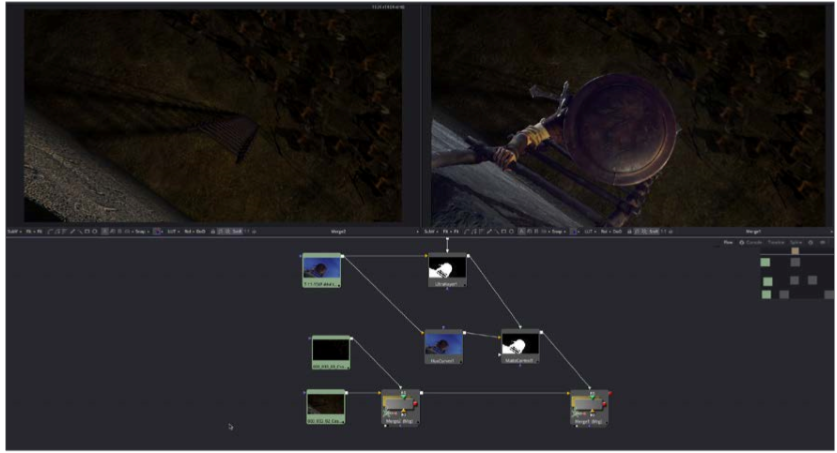
Task: Select the black-thumbnail loader node
Action: click(330, 353)
